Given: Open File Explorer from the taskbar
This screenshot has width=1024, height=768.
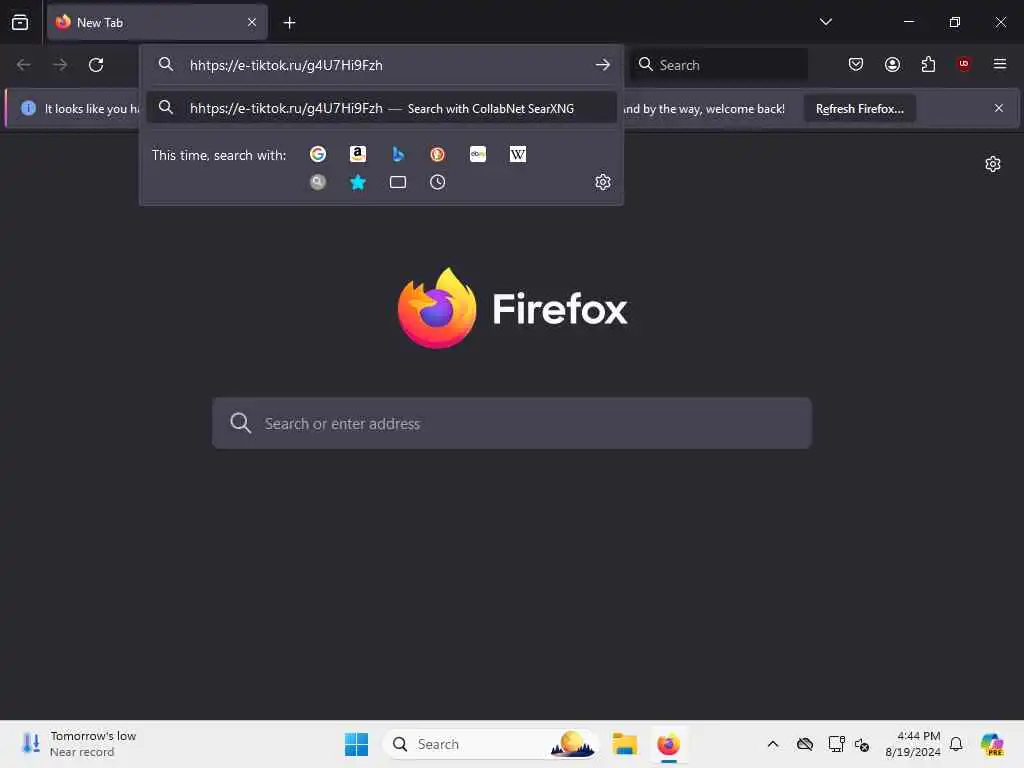Looking at the screenshot, I should (624, 744).
